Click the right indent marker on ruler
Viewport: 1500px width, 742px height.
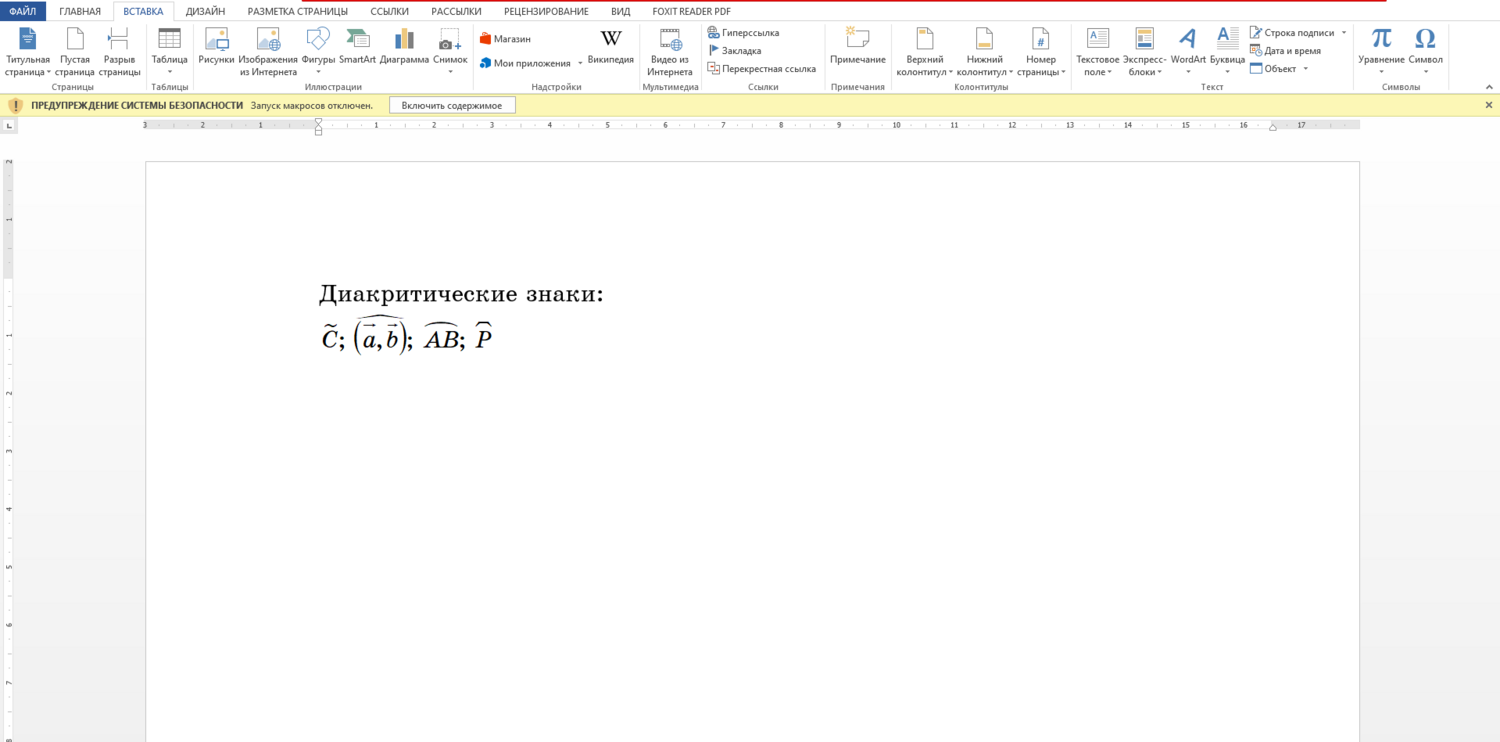1272,128
